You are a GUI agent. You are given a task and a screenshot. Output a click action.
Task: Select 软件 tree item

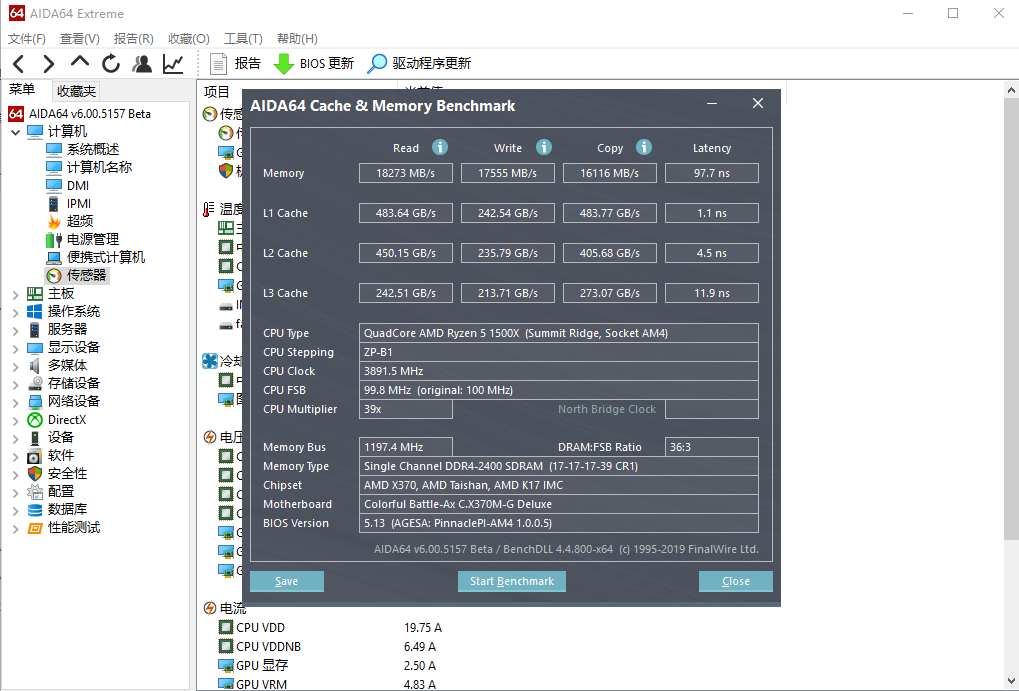51,456
